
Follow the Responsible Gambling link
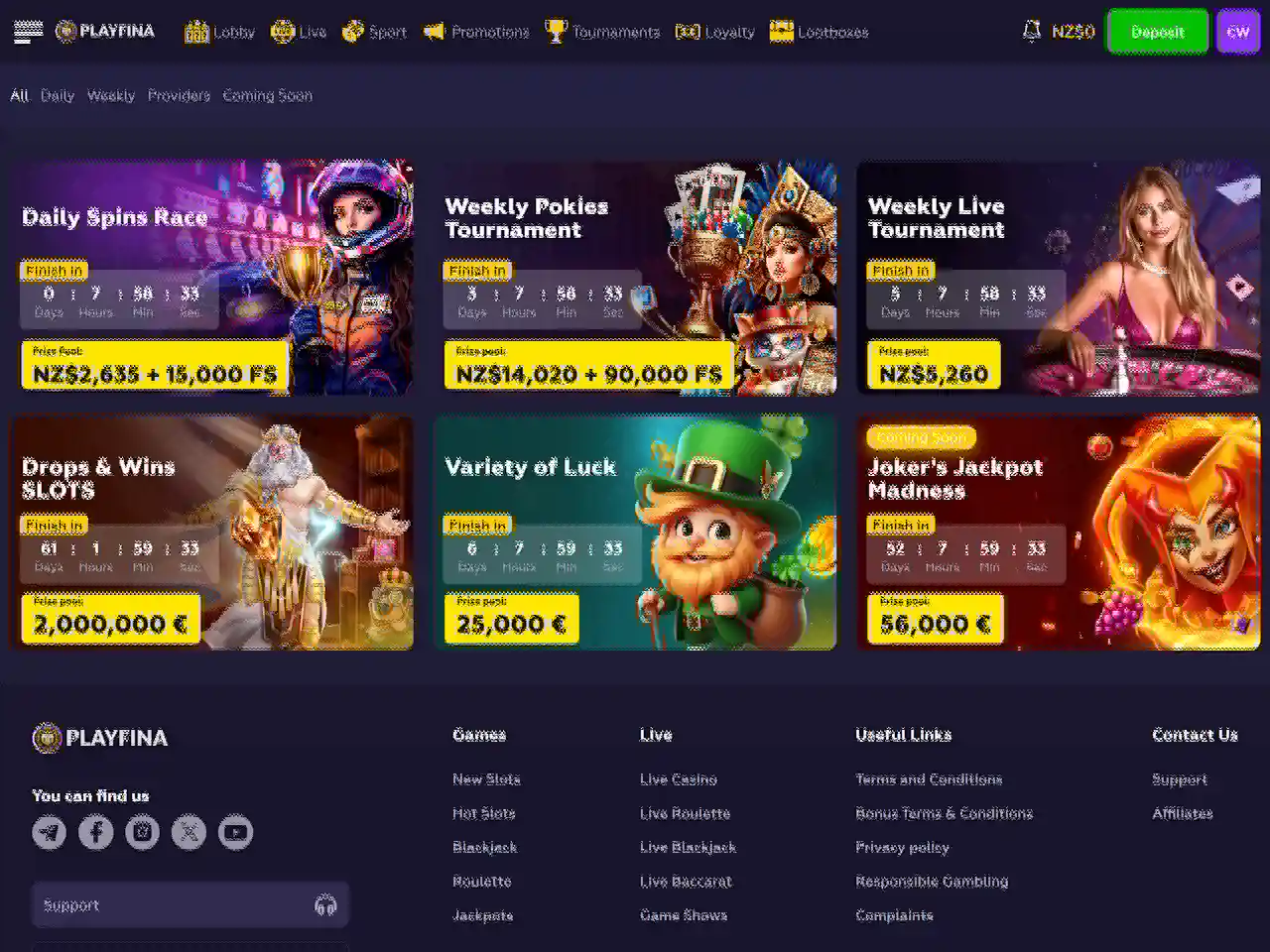[932, 882]
